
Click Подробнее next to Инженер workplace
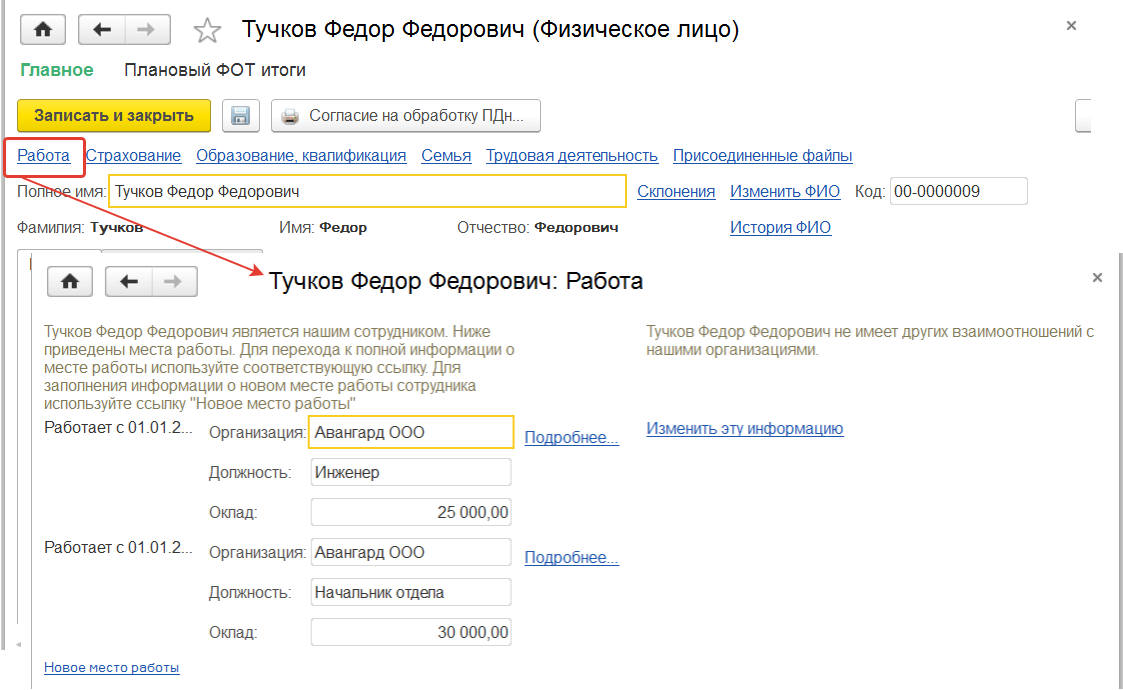[571, 437]
